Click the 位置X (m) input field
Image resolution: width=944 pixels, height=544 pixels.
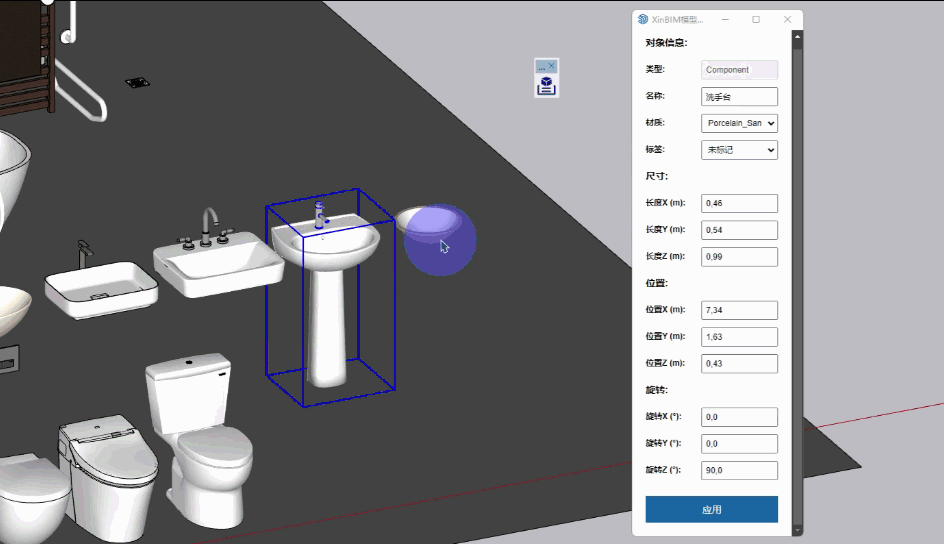pyautogui.click(x=740, y=311)
